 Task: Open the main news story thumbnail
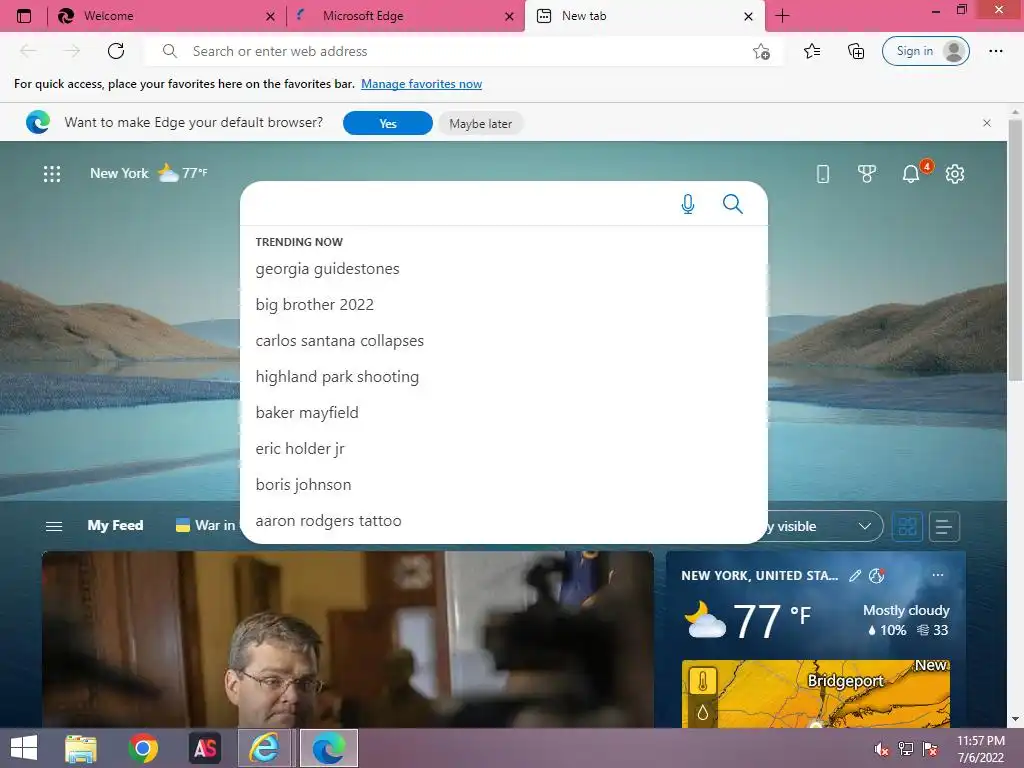(347, 639)
